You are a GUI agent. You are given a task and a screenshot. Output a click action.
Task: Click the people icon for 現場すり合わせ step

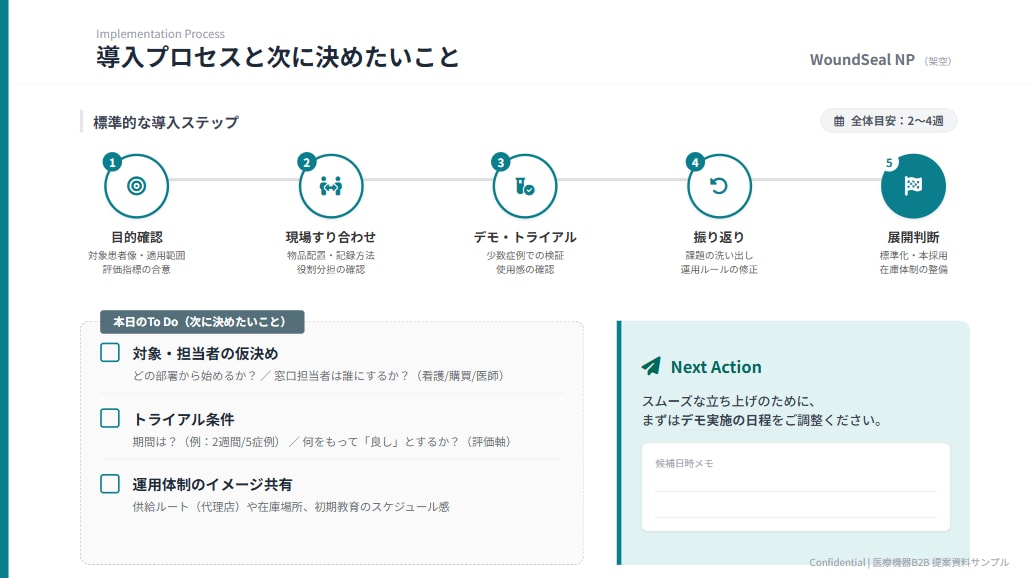(x=330, y=186)
